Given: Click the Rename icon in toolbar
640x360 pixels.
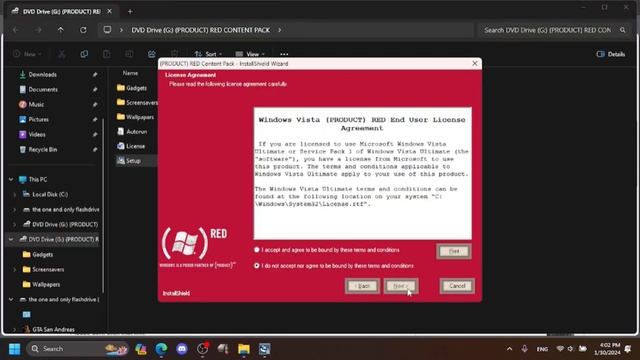Looking at the screenshot, I should pos(129,54).
